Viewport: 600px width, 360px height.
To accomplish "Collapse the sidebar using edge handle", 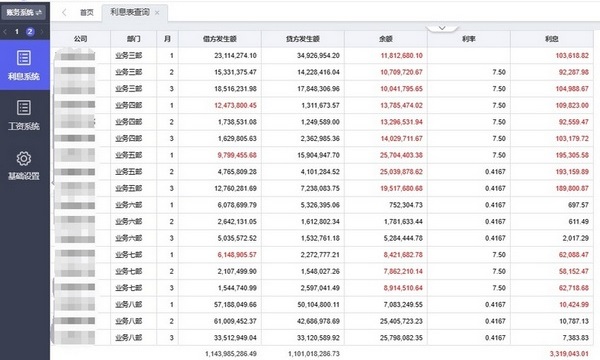I will tap(52, 183).
